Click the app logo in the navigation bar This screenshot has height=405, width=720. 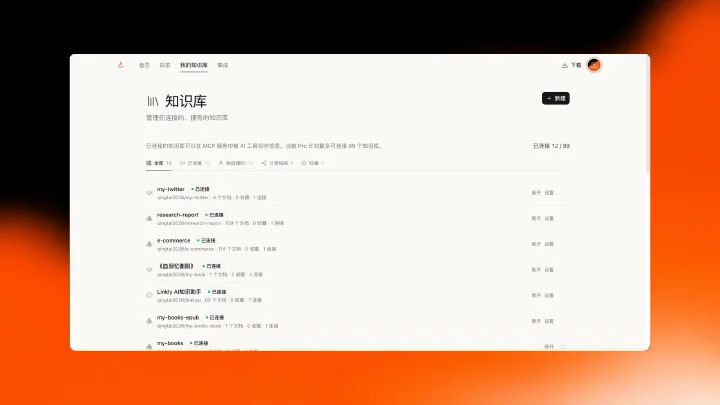point(120,65)
